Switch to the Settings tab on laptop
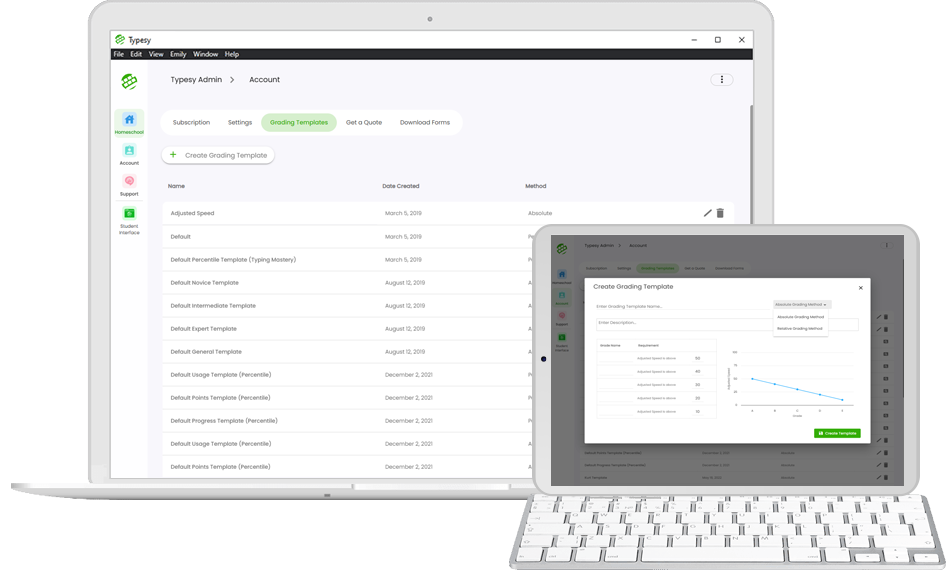This screenshot has height=580, width=950. [x=240, y=122]
